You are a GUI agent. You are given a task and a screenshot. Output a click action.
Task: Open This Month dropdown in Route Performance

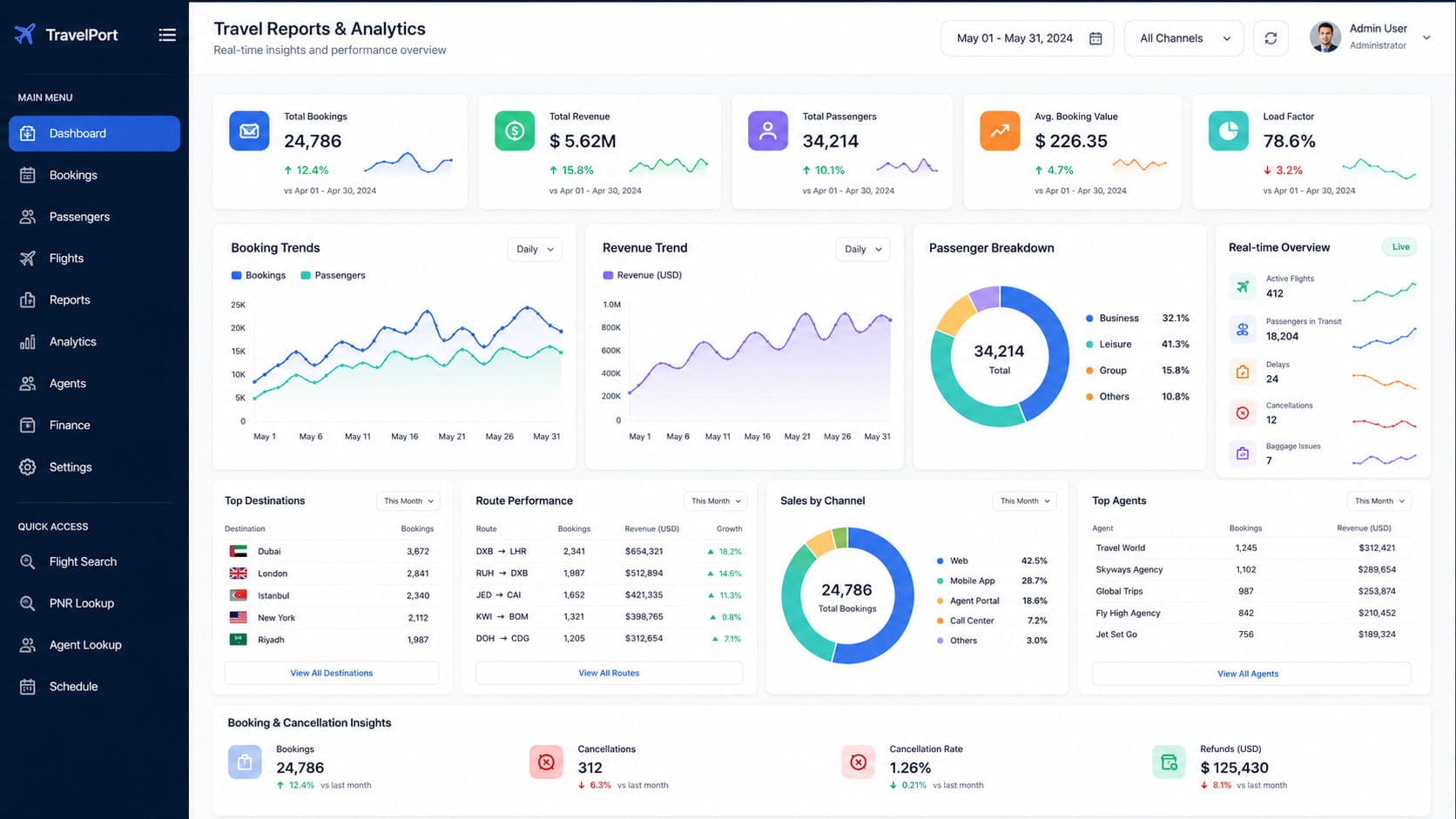point(716,500)
